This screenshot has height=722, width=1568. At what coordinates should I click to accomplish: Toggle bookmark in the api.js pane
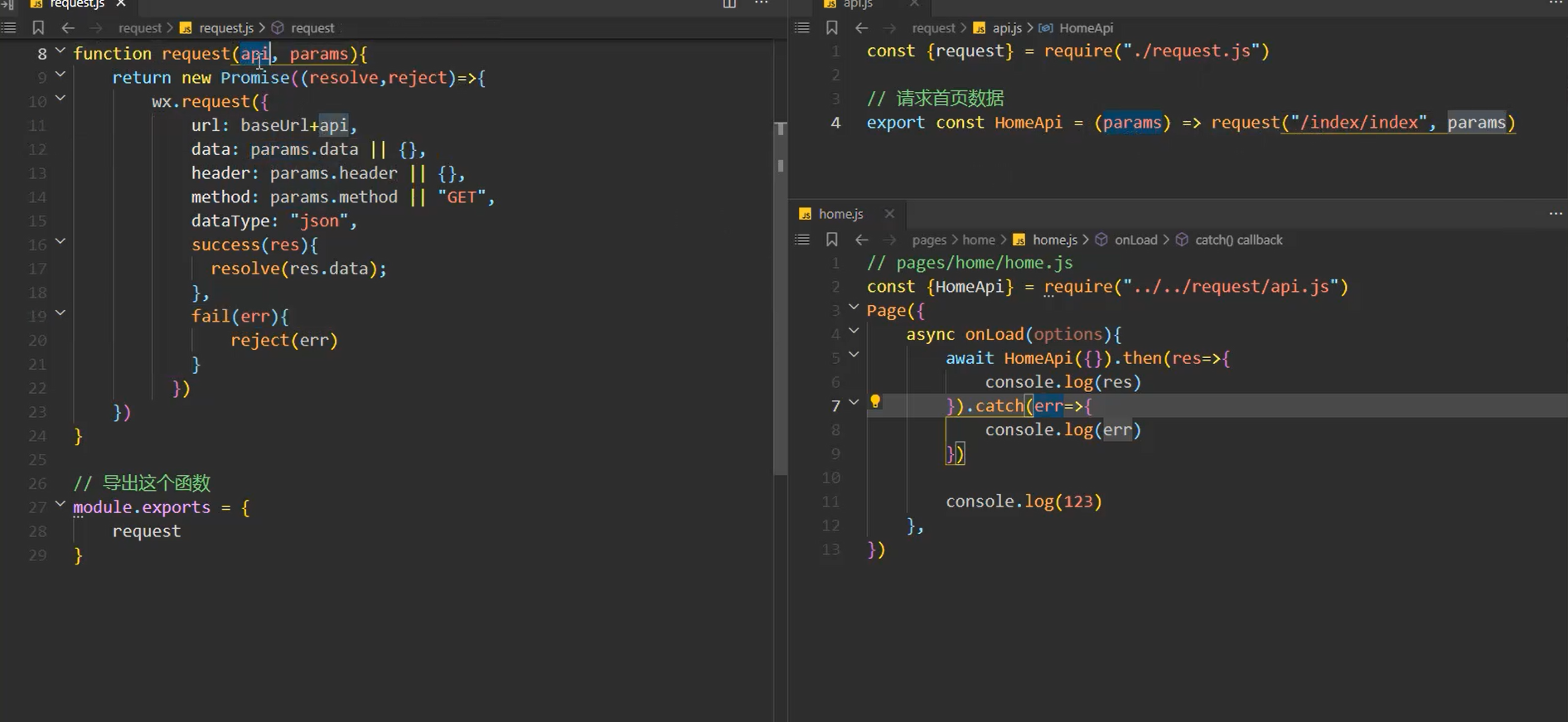pyautogui.click(x=832, y=27)
